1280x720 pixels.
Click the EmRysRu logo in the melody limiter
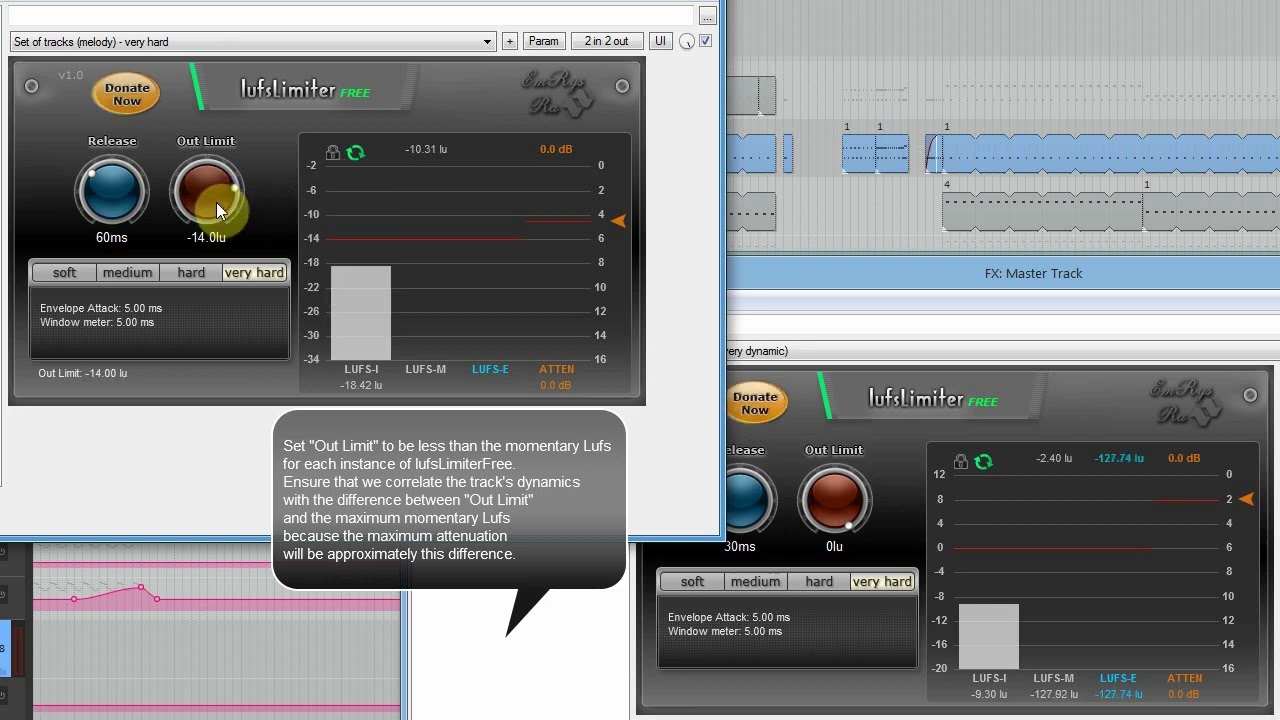click(558, 92)
